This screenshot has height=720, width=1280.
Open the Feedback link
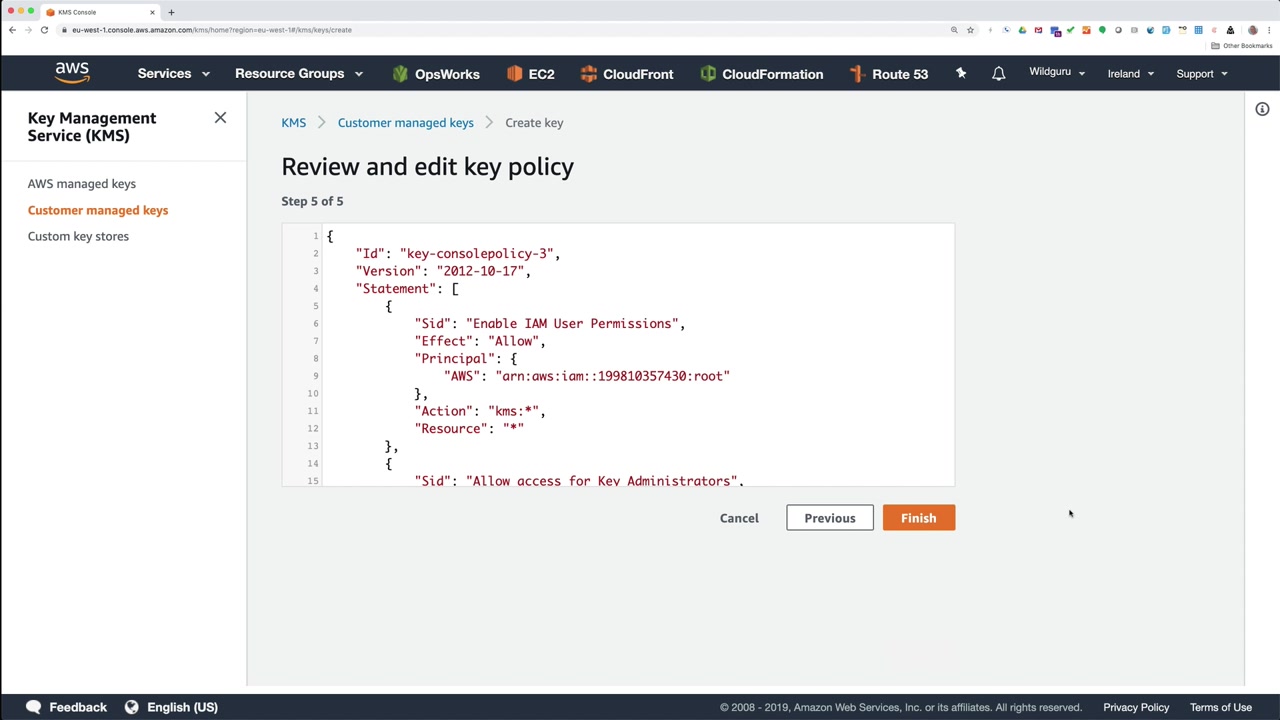pyautogui.click(x=66, y=707)
